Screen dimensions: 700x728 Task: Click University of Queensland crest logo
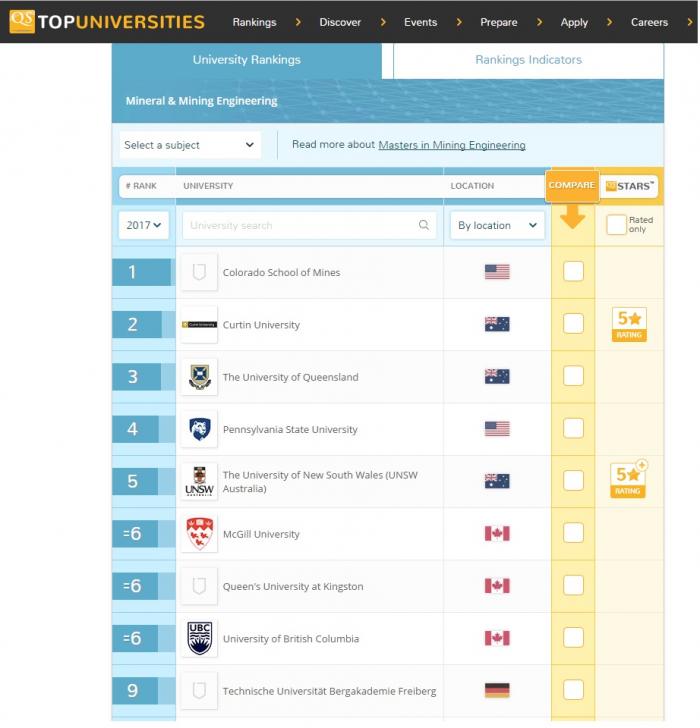[x=199, y=377]
